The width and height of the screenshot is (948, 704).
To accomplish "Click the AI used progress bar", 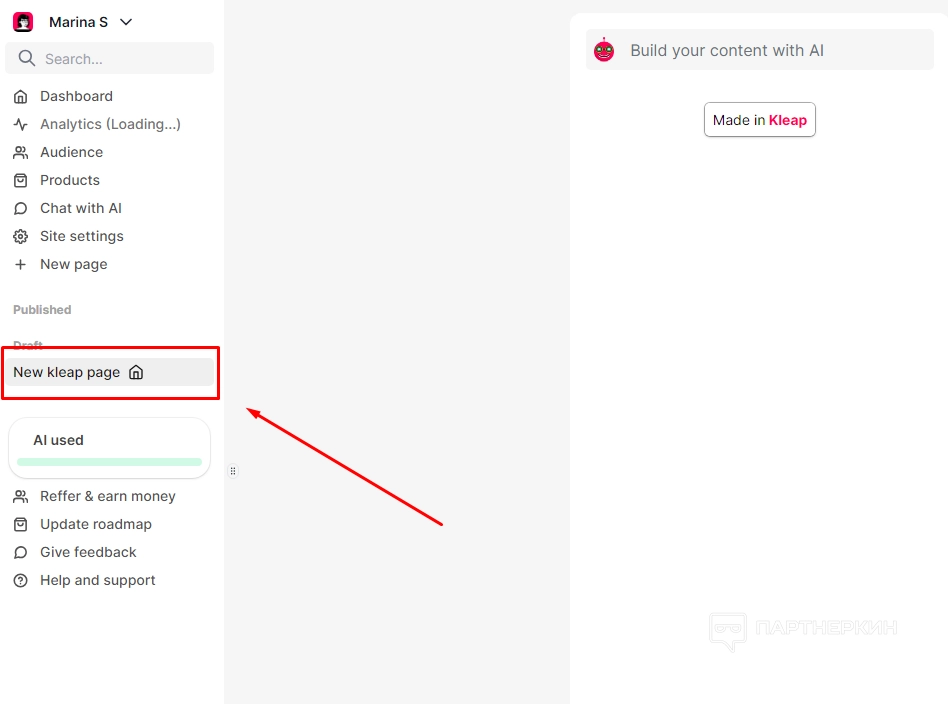I will (x=109, y=462).
